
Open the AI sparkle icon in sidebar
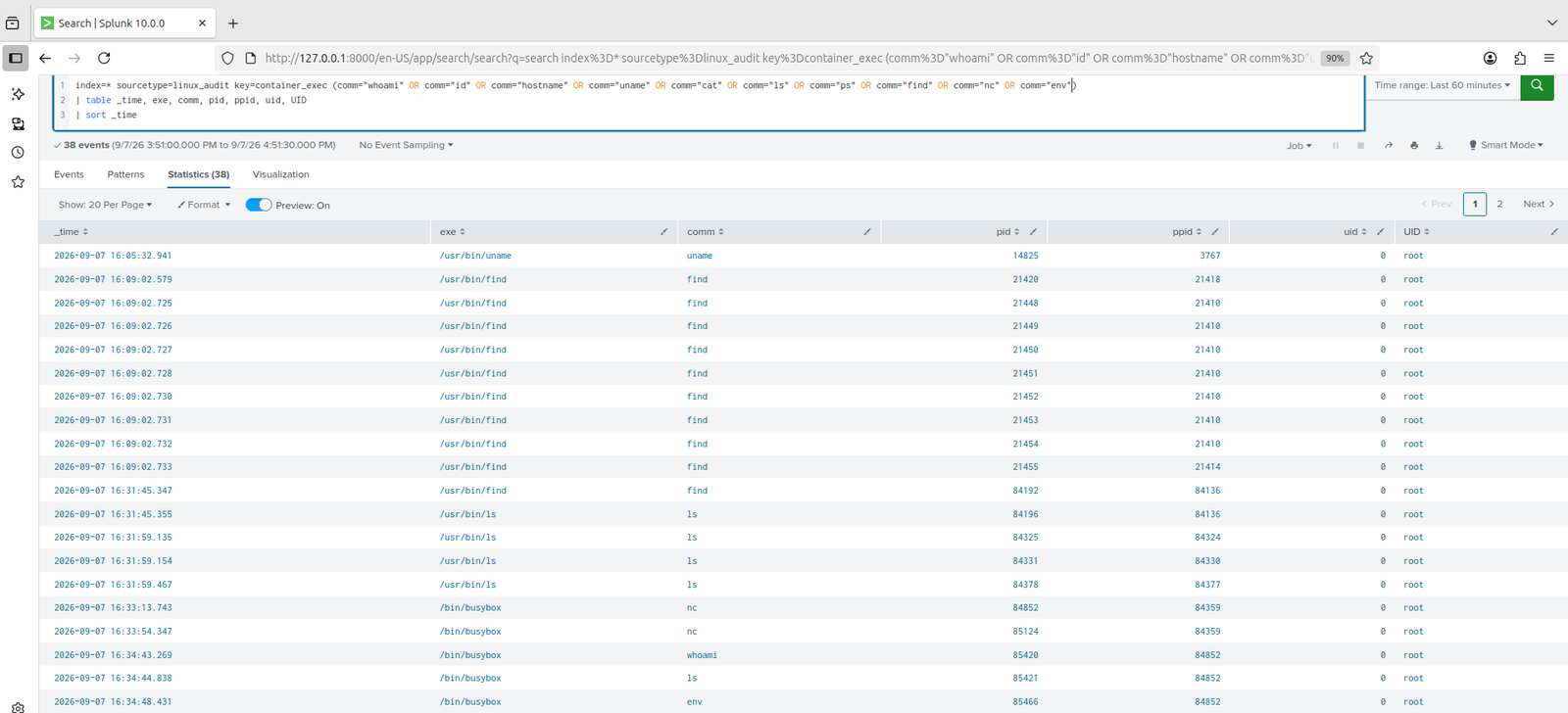pyautogui.click(x=18, y=94)
